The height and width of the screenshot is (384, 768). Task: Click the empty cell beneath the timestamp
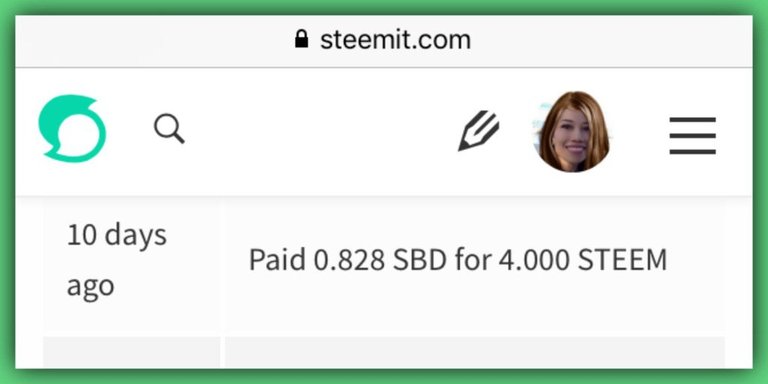132,352
